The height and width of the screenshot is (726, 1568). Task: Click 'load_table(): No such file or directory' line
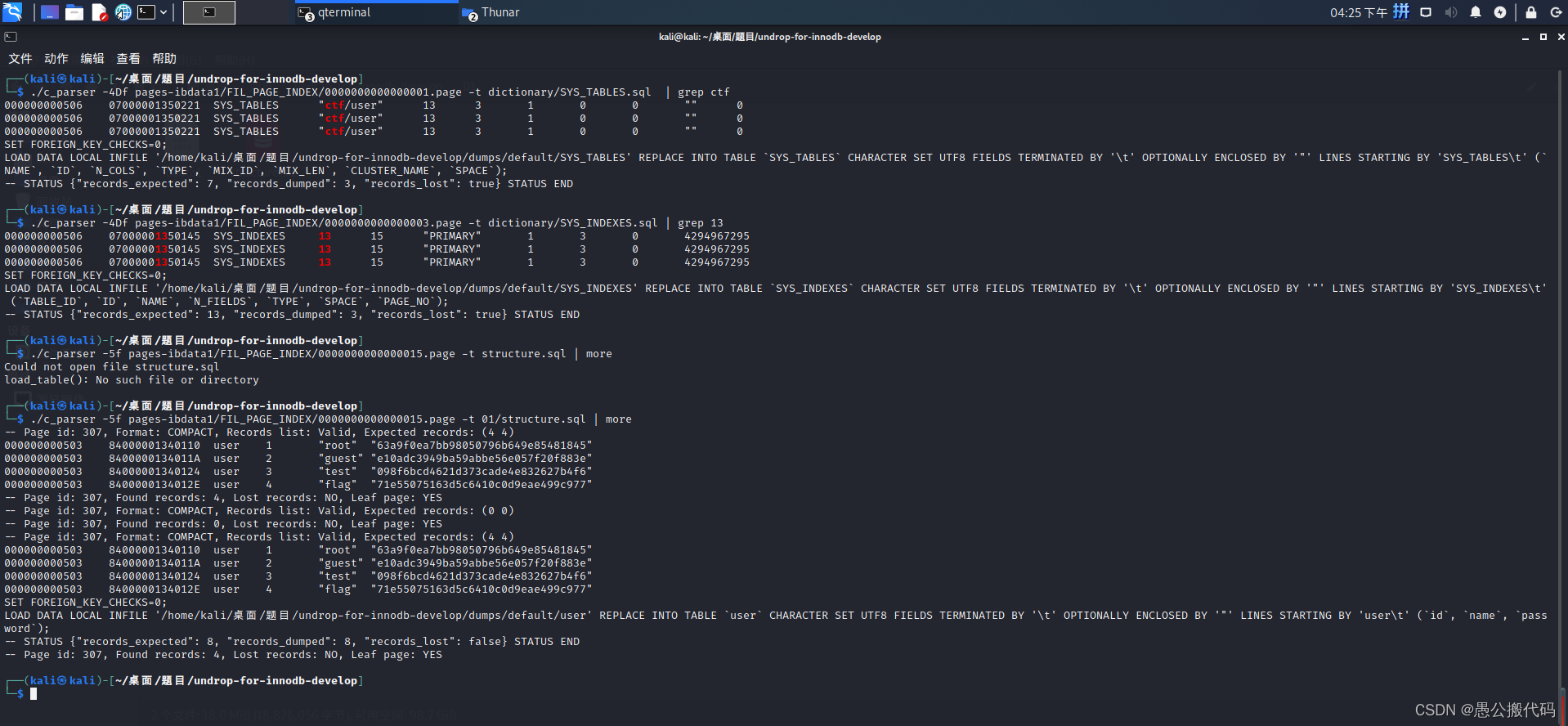(132, 380)
